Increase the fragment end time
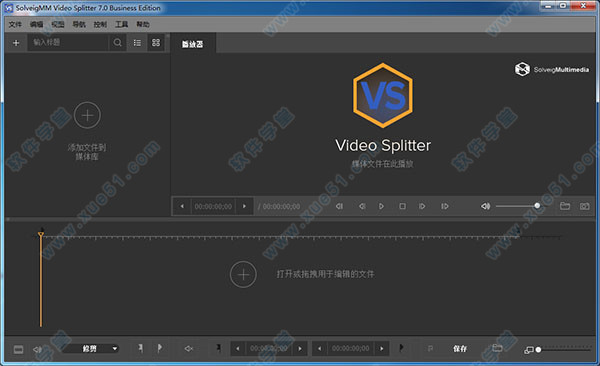 point(382,349)
